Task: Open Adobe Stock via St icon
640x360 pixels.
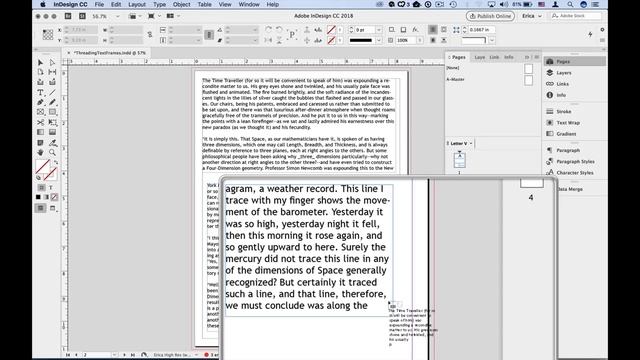Action: tap(82, 16)
